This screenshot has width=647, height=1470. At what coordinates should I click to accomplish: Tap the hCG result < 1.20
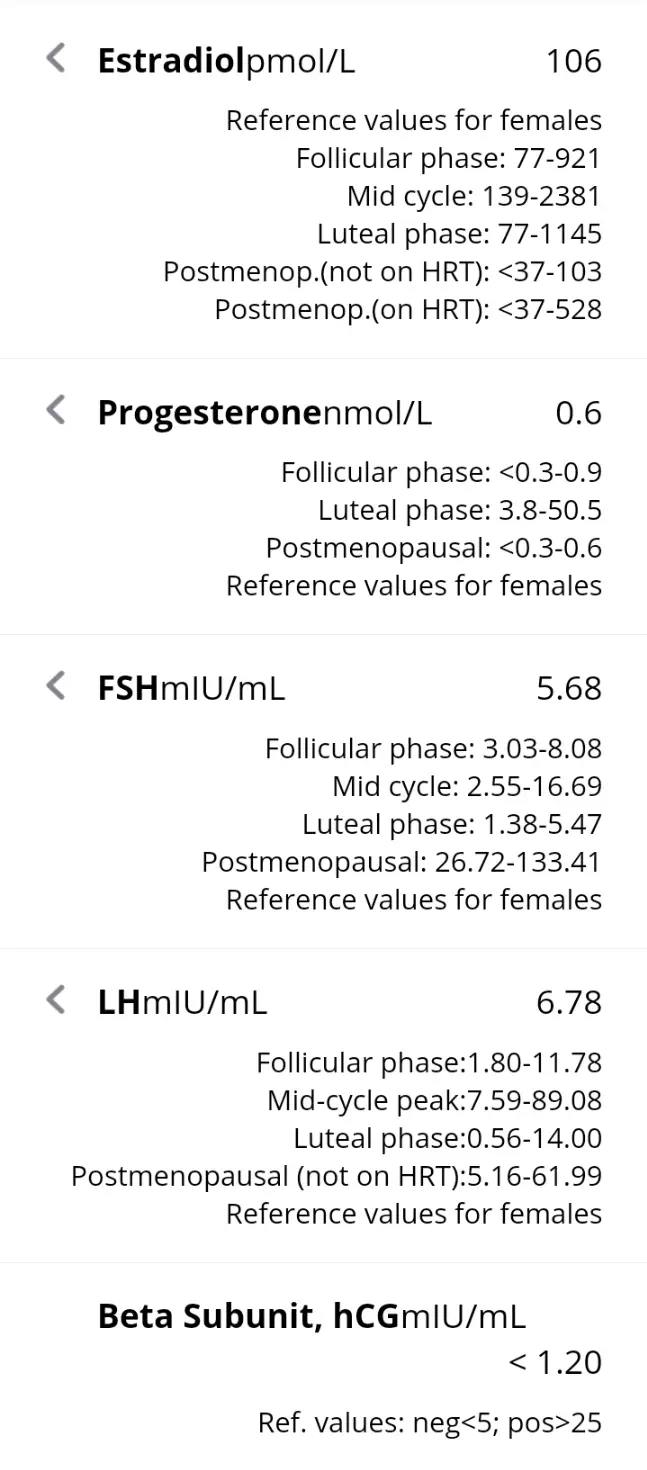tap(555, 1362)
